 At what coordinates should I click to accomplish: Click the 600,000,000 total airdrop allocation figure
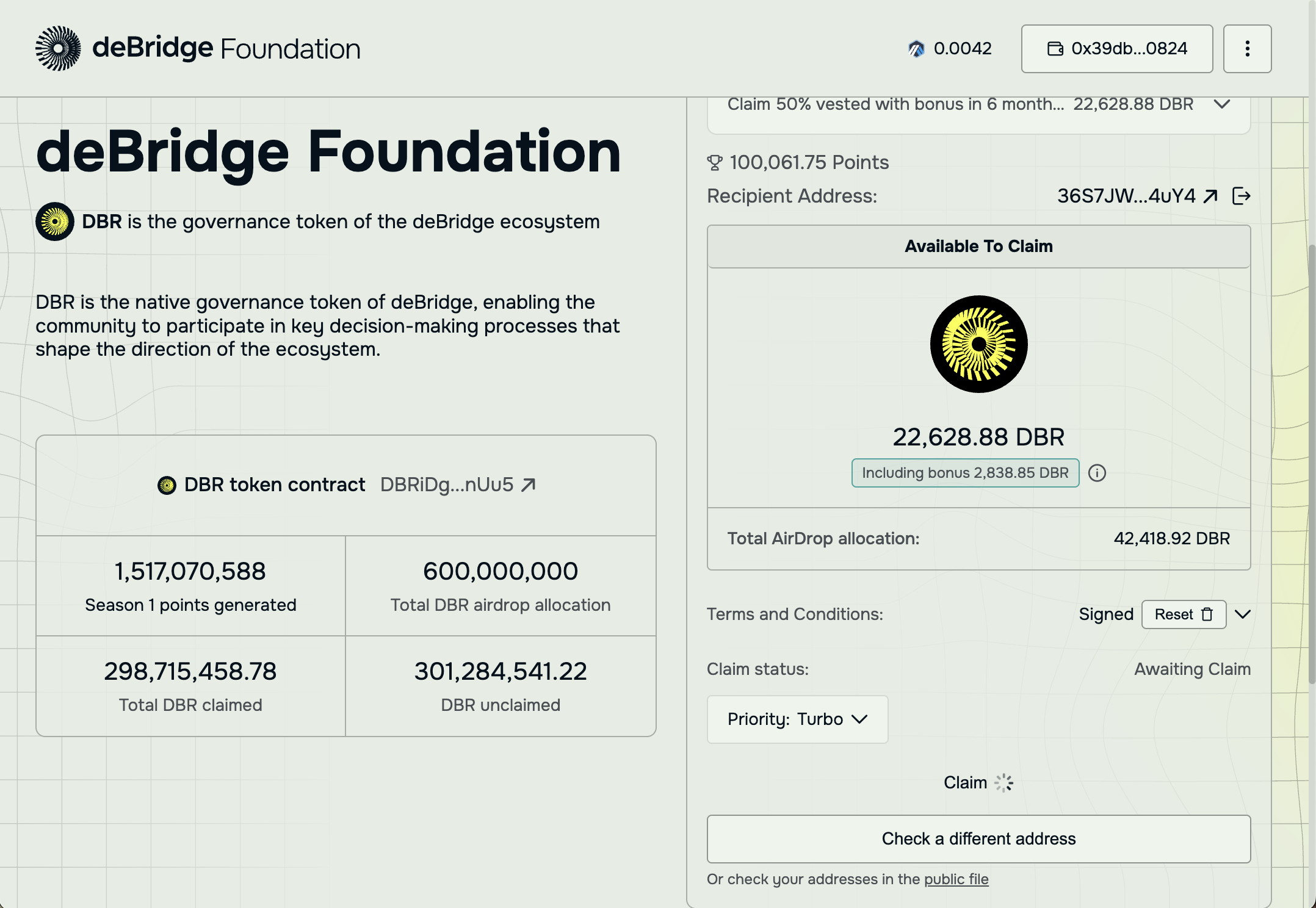tap(500, 571)
